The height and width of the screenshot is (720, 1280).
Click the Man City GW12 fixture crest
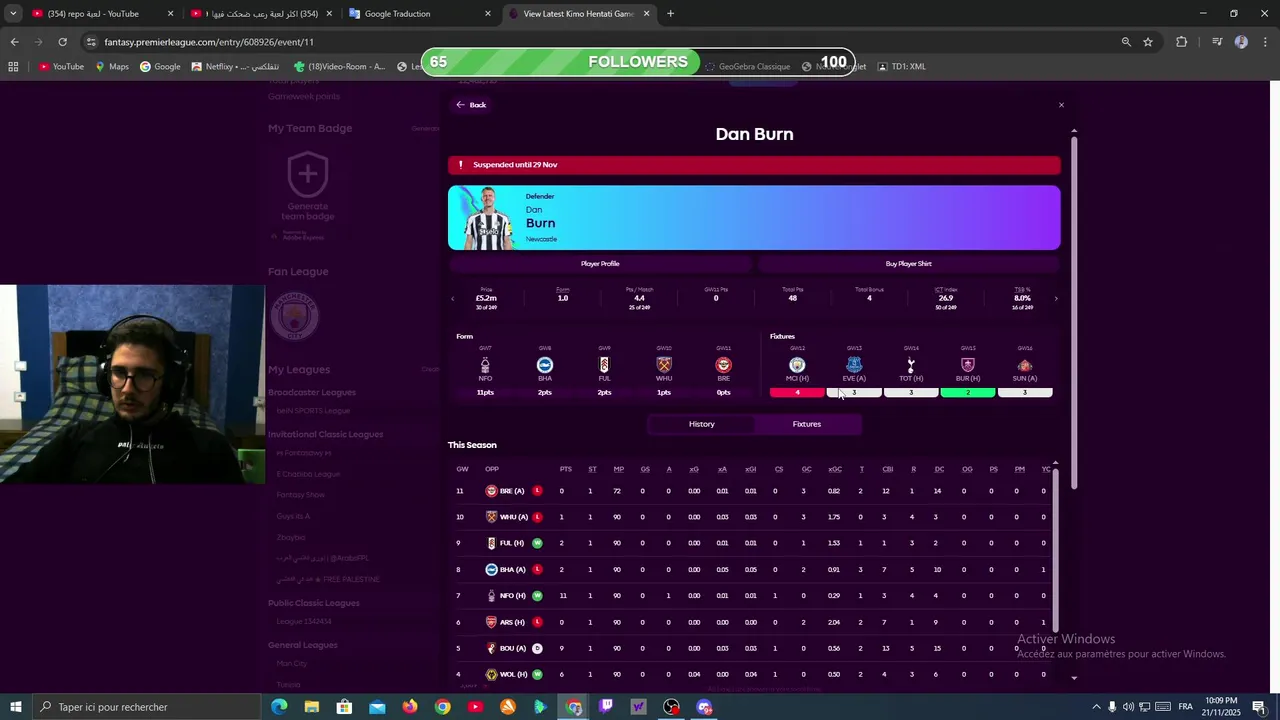coord(797,365)
